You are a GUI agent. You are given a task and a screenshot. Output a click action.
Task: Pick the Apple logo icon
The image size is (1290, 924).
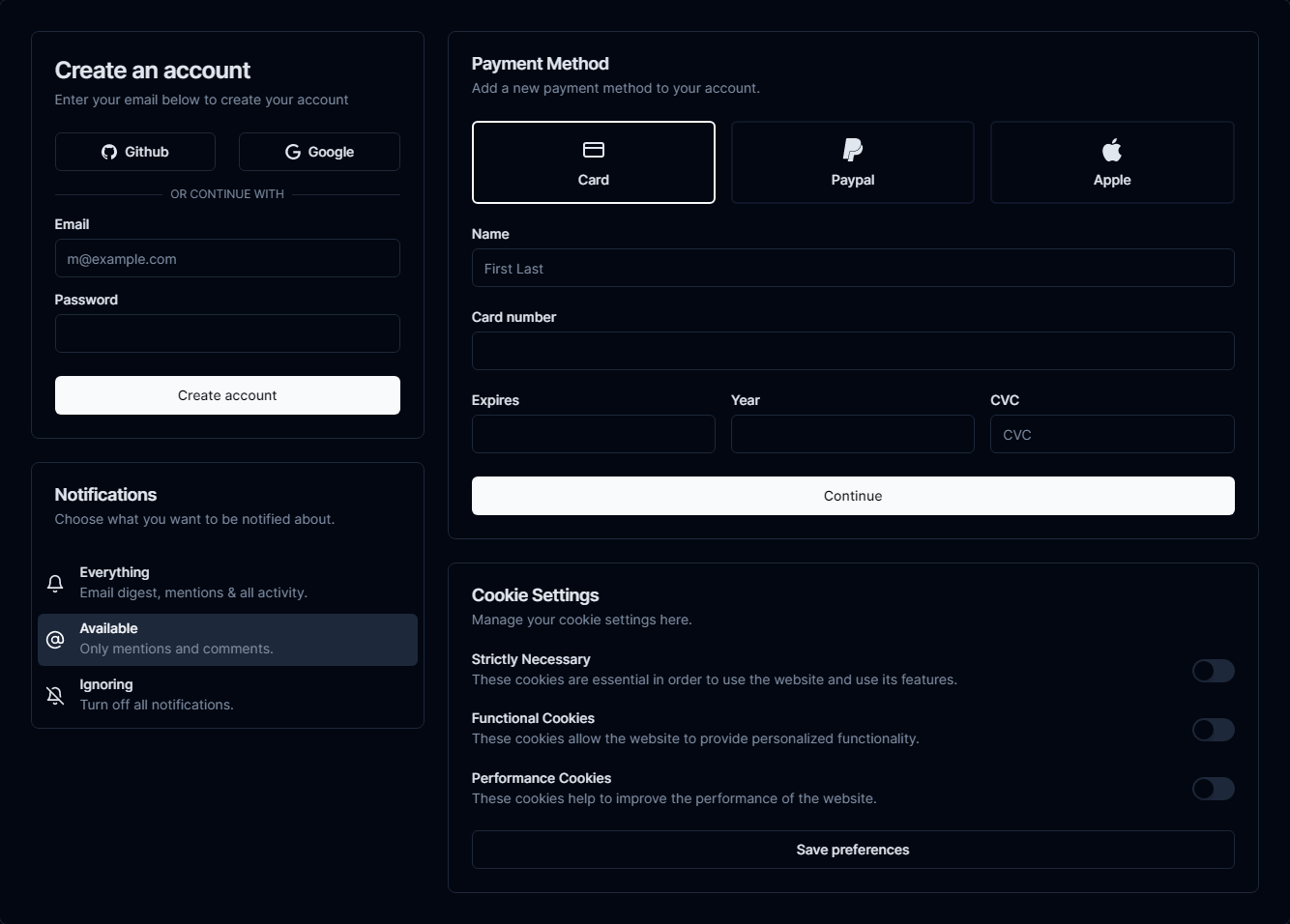[1112, 150]
